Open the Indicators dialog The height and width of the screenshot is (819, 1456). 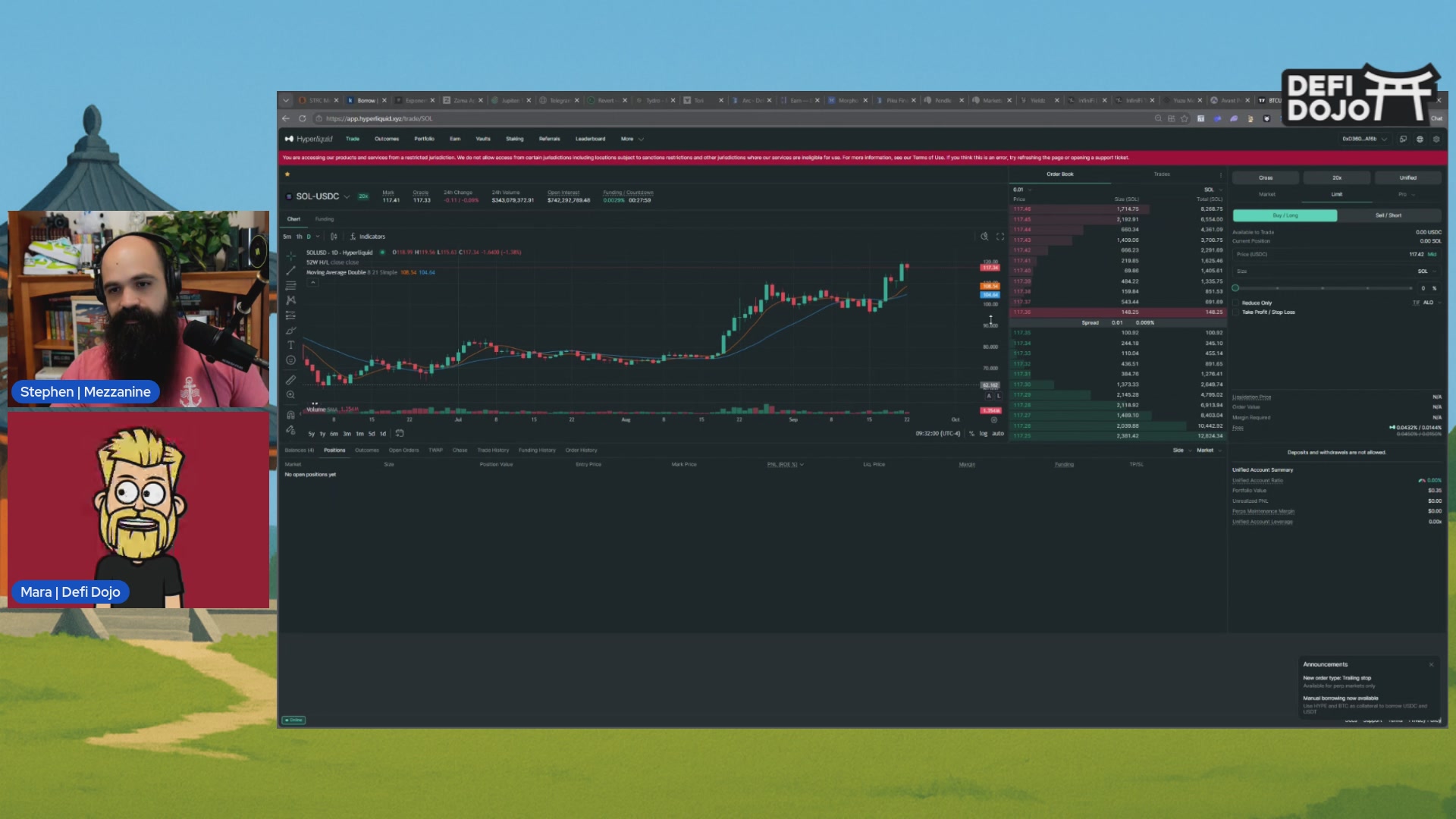click(x=368, y=237)
